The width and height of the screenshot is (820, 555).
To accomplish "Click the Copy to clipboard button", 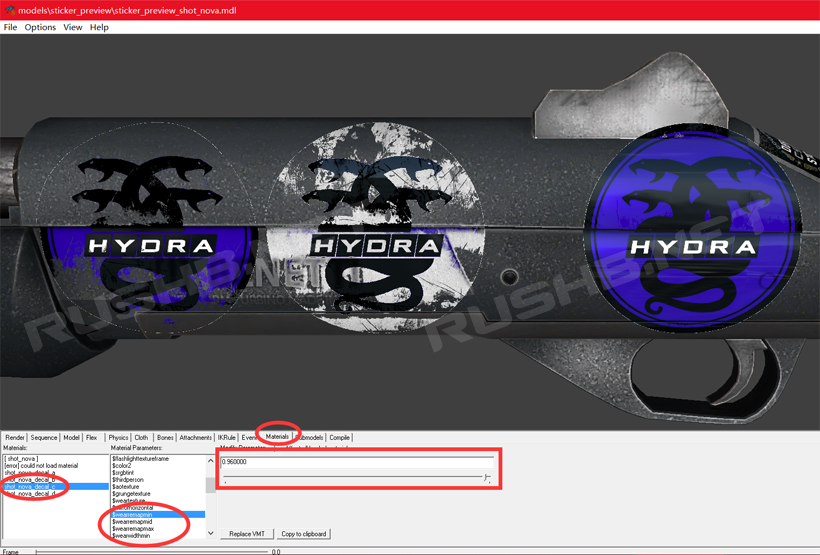I will coord(303,534).
